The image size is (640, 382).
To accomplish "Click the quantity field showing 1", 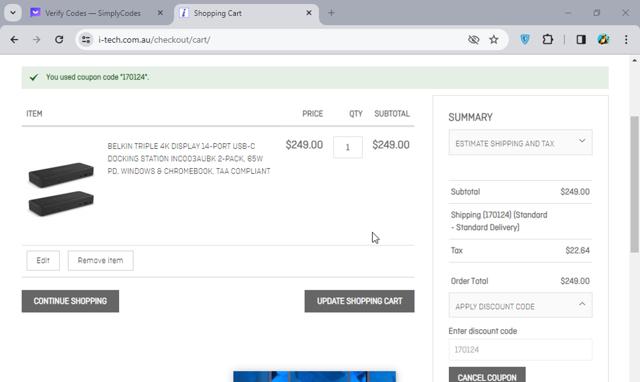I will pos(347,147).
